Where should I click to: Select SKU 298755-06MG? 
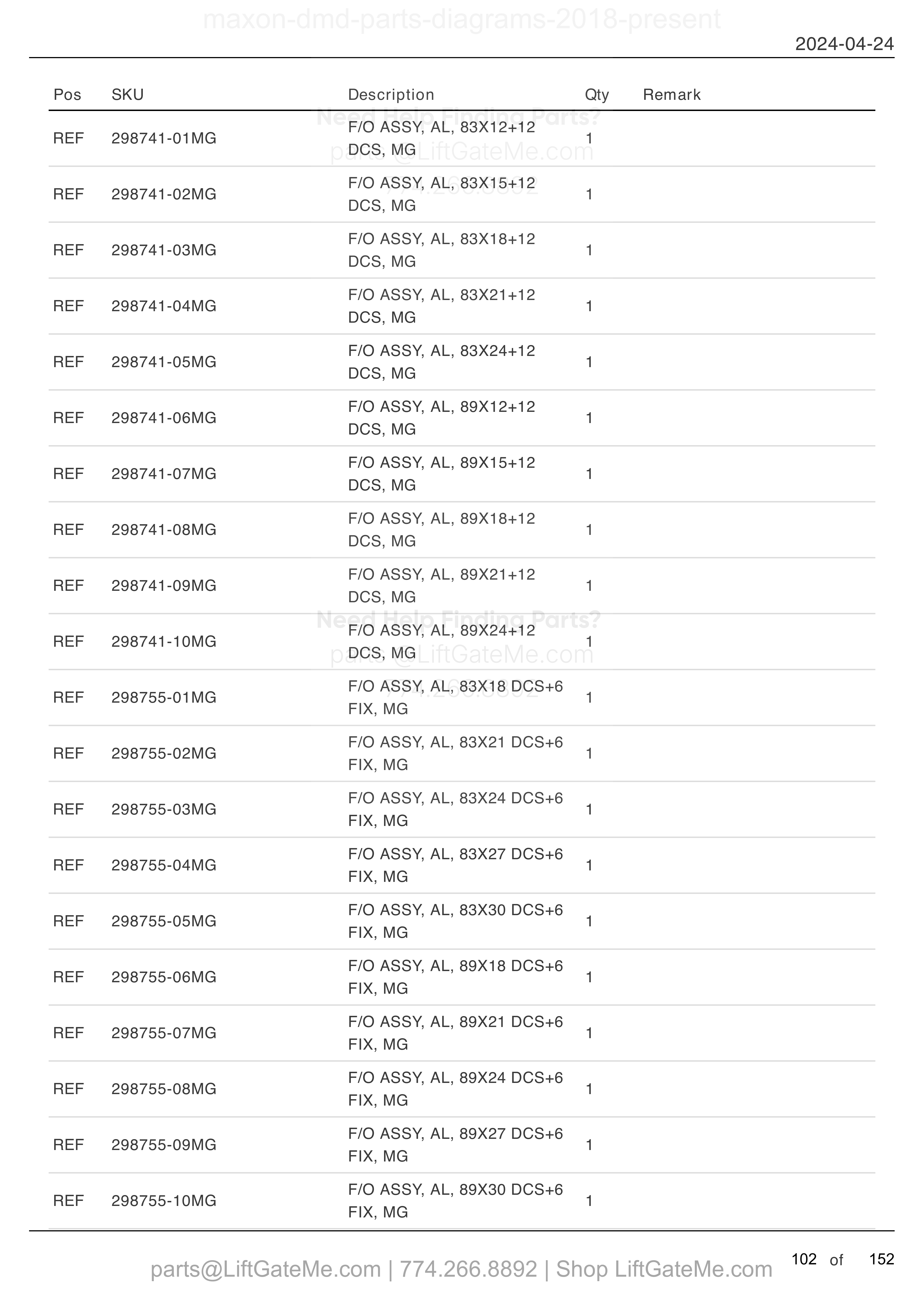[x=164, y=978]
